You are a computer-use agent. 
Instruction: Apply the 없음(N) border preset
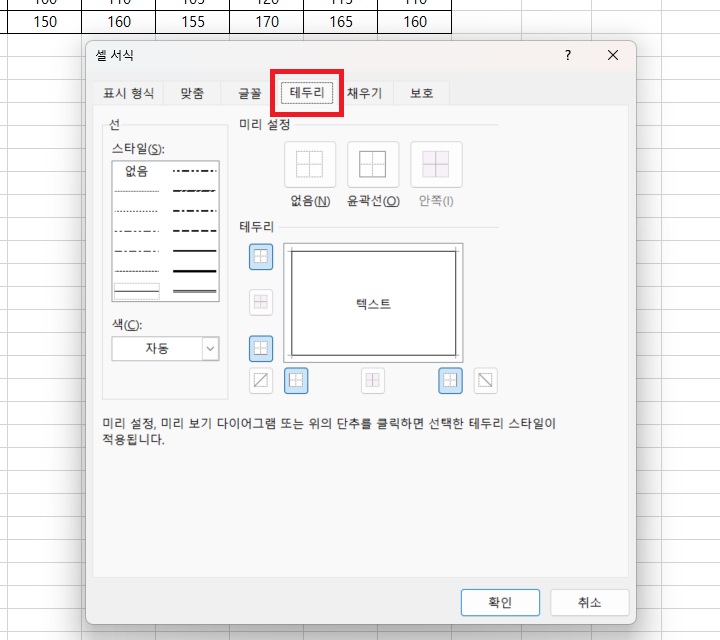click(310, 164)
